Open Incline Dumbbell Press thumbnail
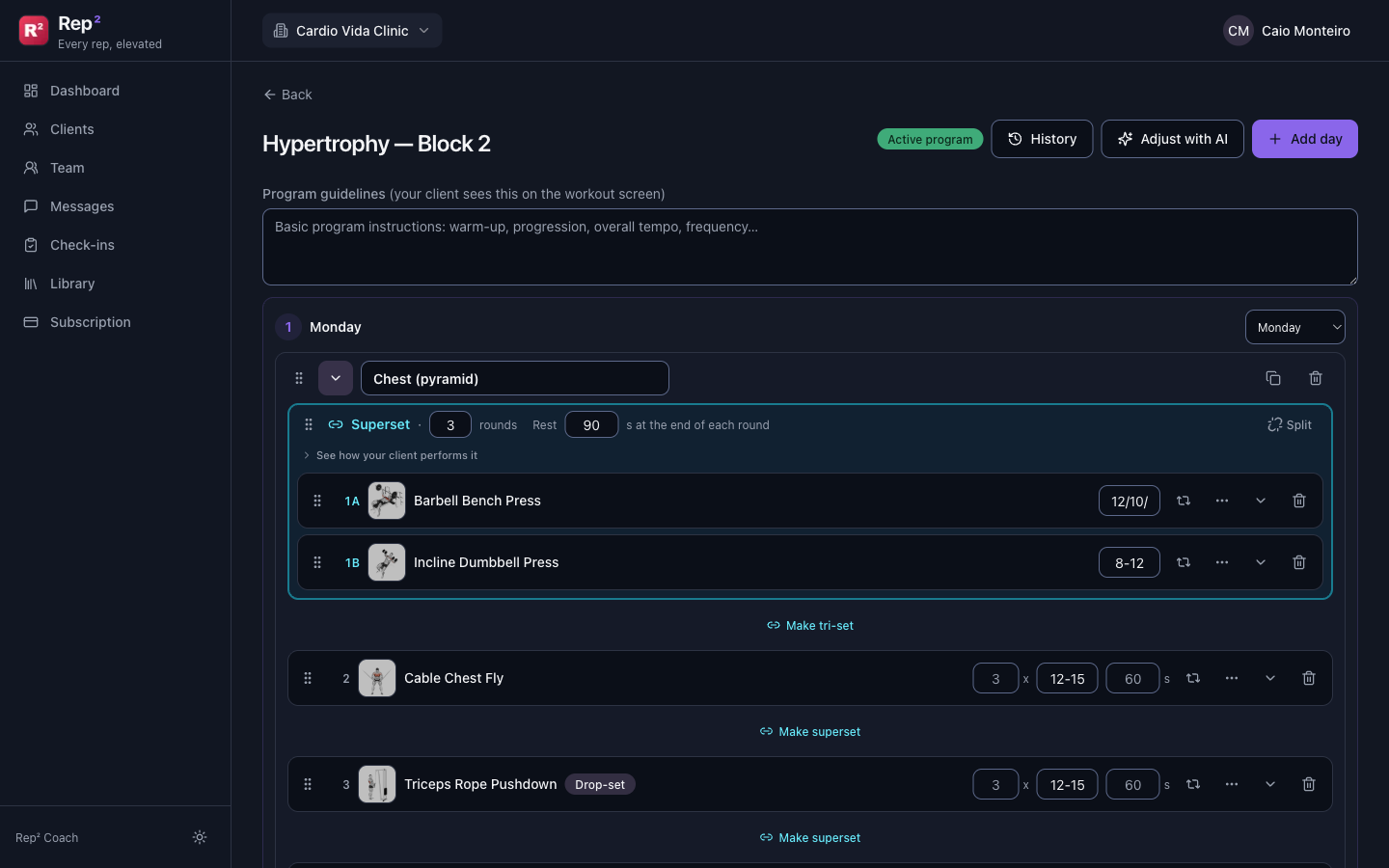 [387, 562]
